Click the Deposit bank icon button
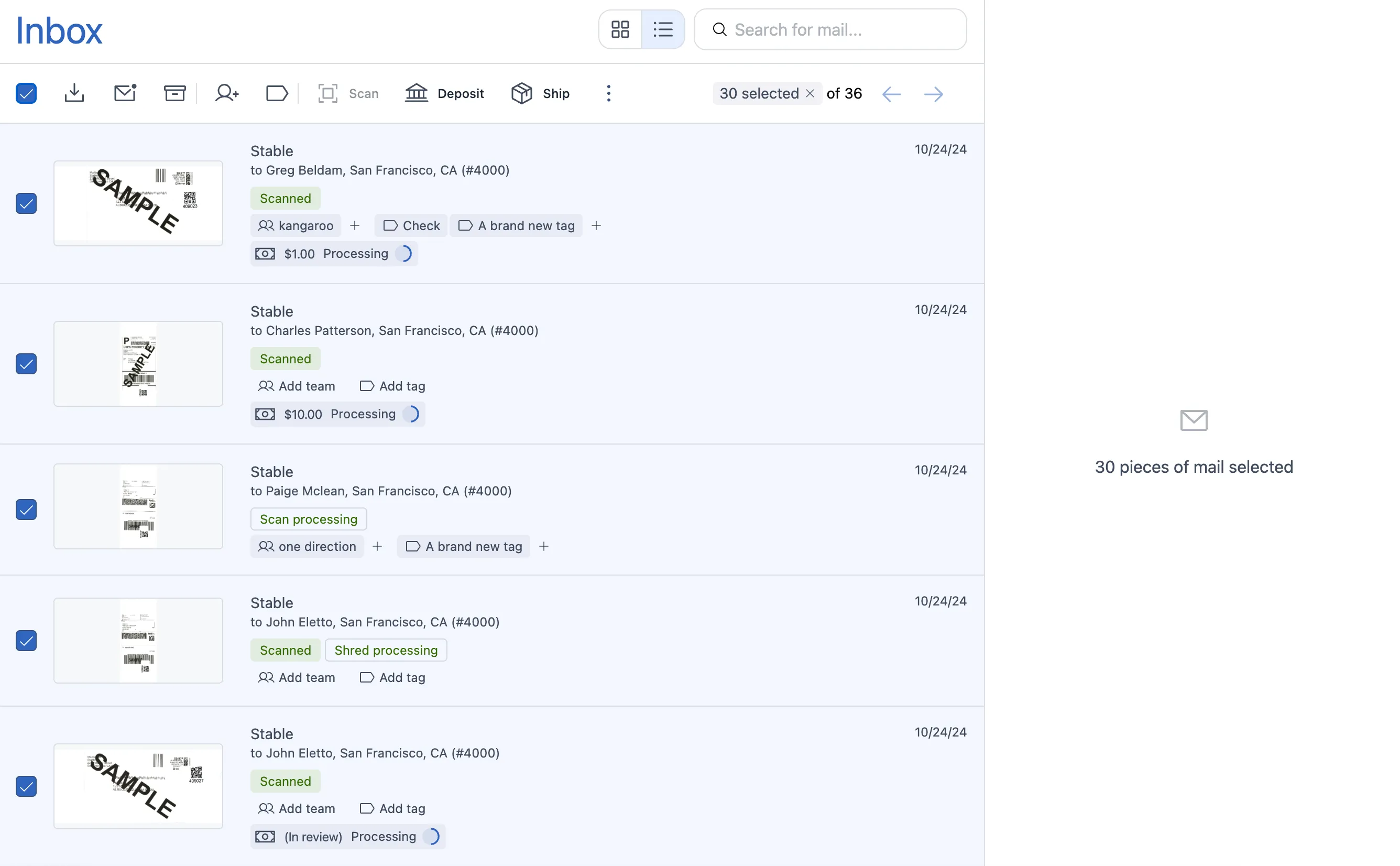 pos(445,93)
